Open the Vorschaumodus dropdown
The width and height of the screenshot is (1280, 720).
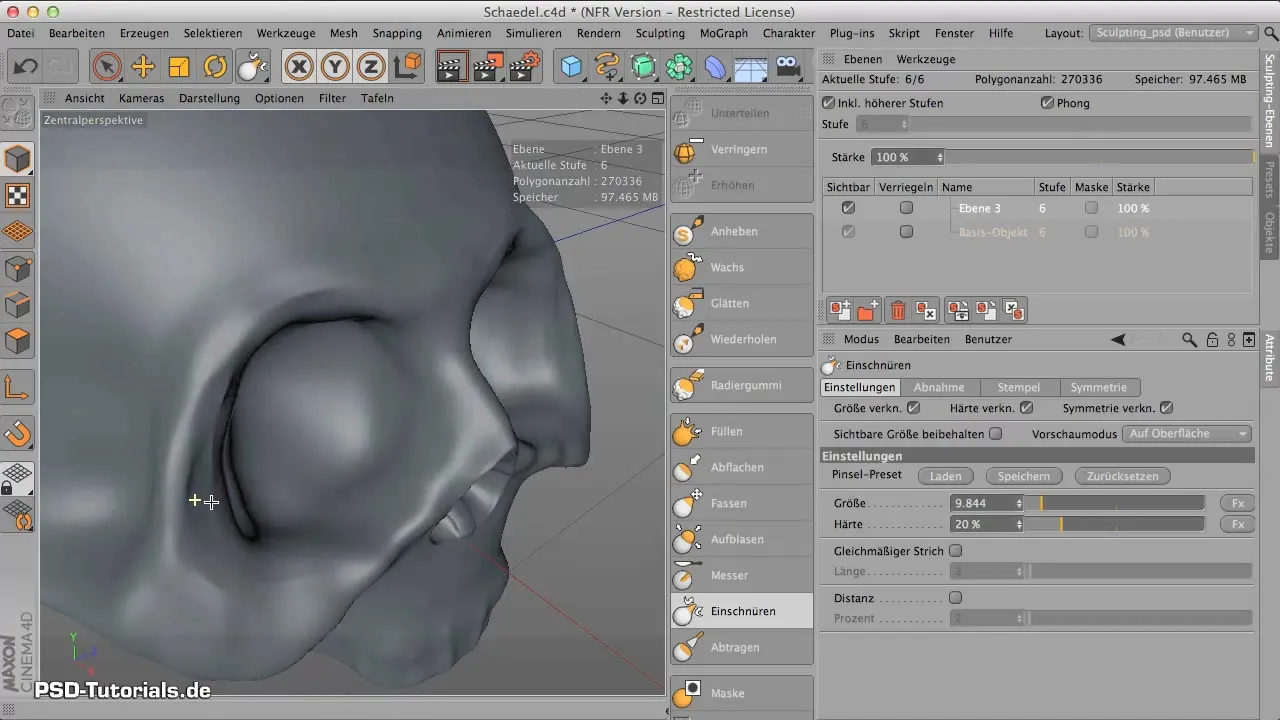tap(1187, 434)
